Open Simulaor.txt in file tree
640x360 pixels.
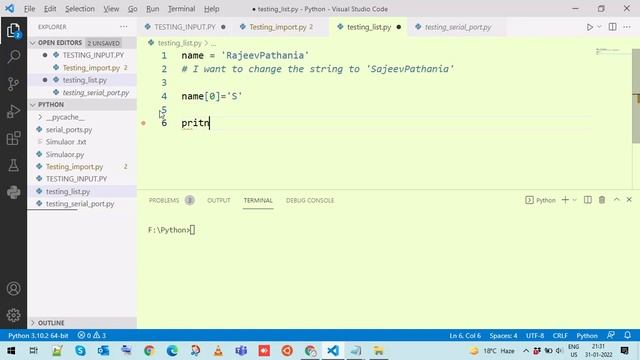[66, 142]
